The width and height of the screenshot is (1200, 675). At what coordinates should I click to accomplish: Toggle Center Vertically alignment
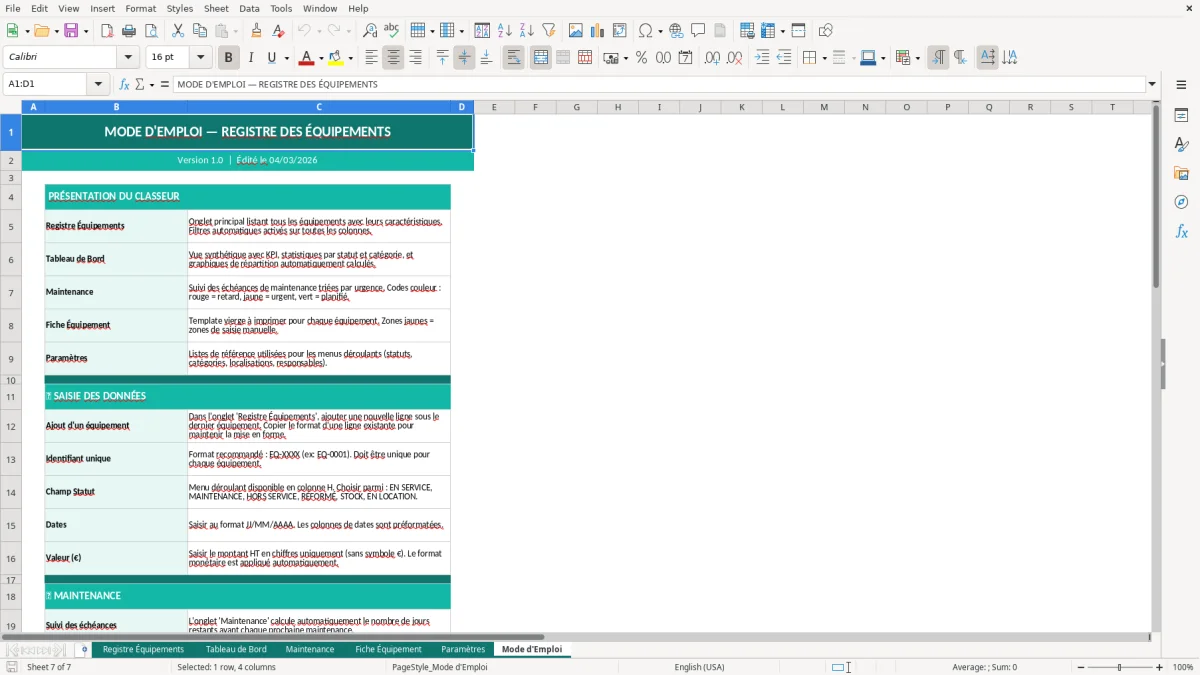[x=464, y=58]
